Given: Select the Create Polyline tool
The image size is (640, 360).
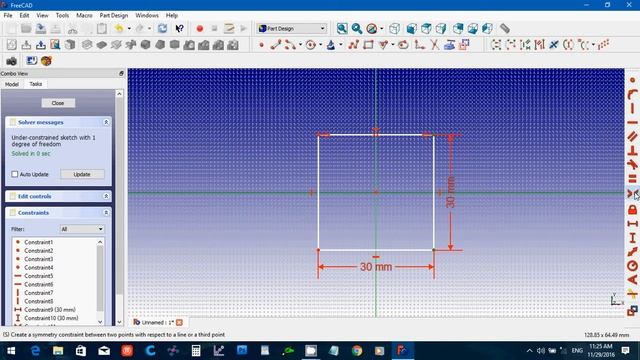Looking at the screenshot, I should [x=353, y=45].
